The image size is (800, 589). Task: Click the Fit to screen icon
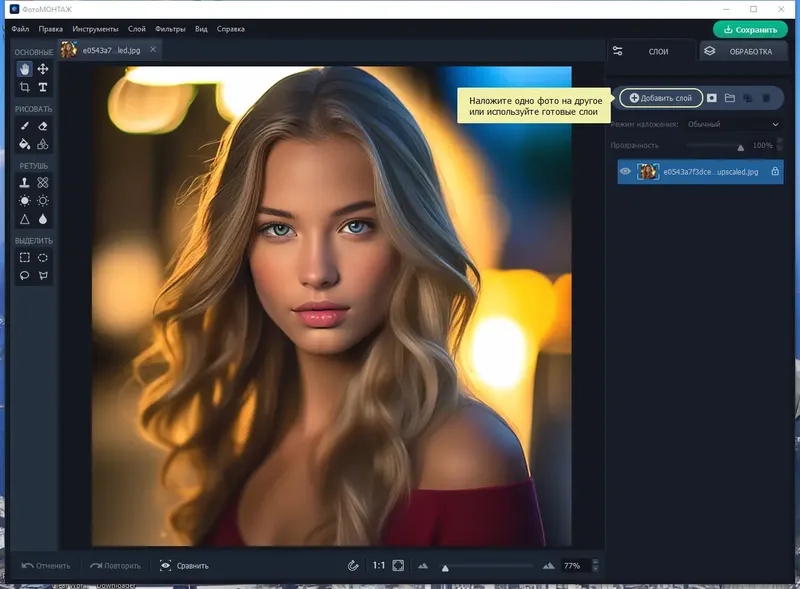coord(398,565)
